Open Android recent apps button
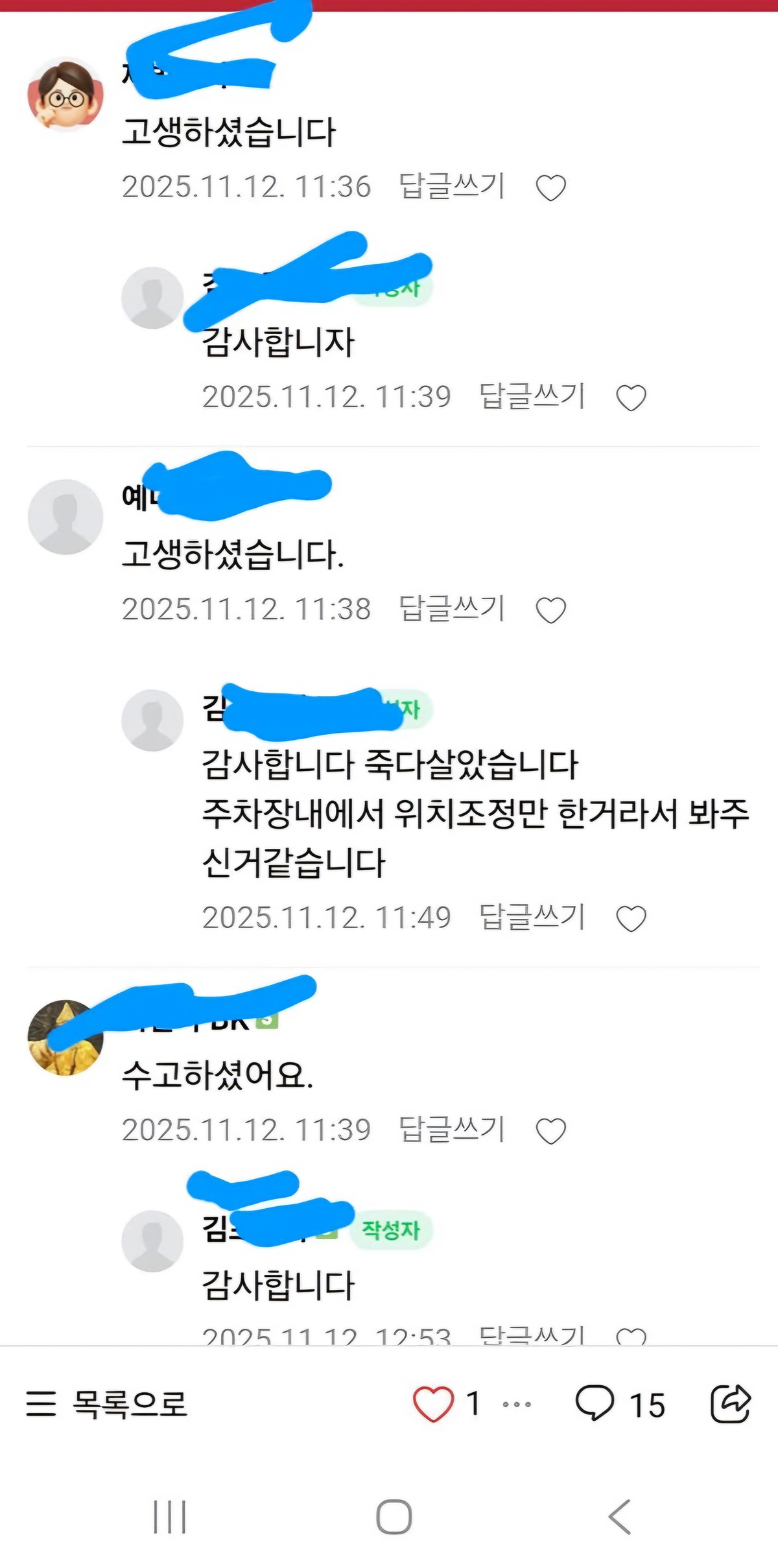This screenshot has width=778, height=1568. pos(170,1517)
